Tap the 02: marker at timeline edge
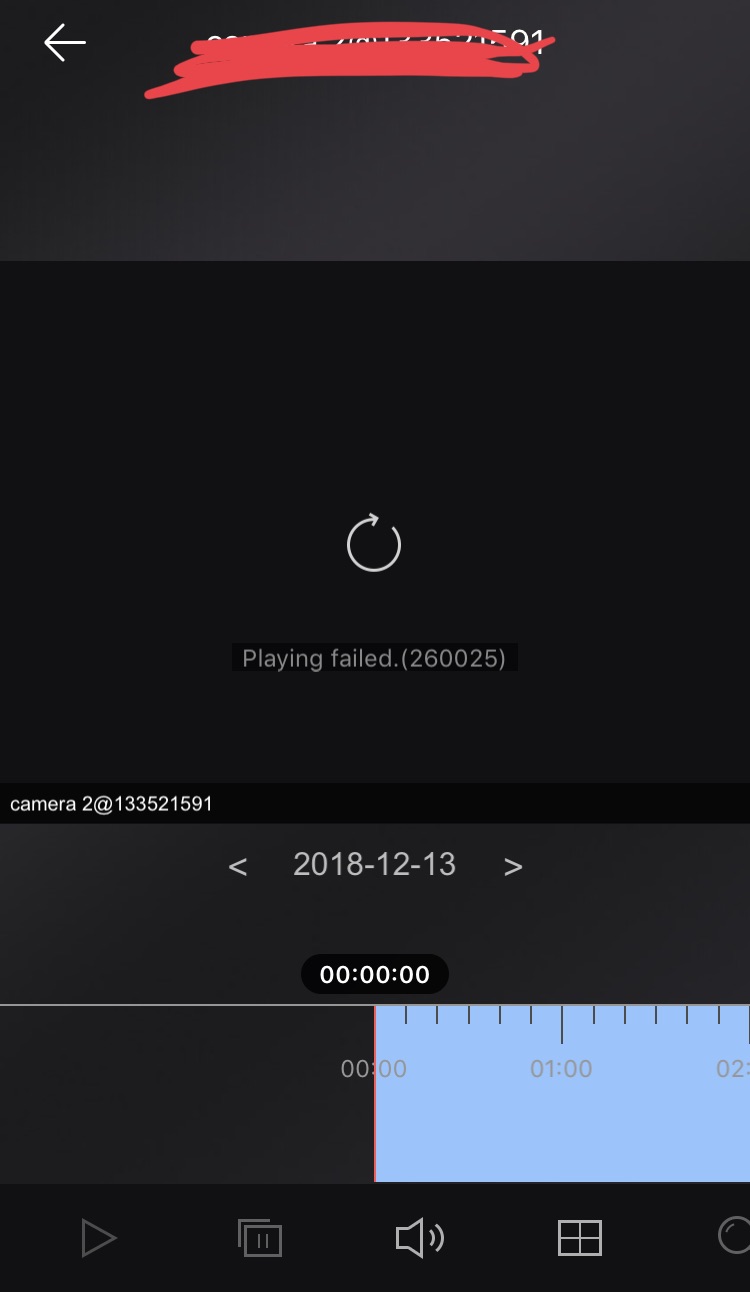 click(733, 1068)
